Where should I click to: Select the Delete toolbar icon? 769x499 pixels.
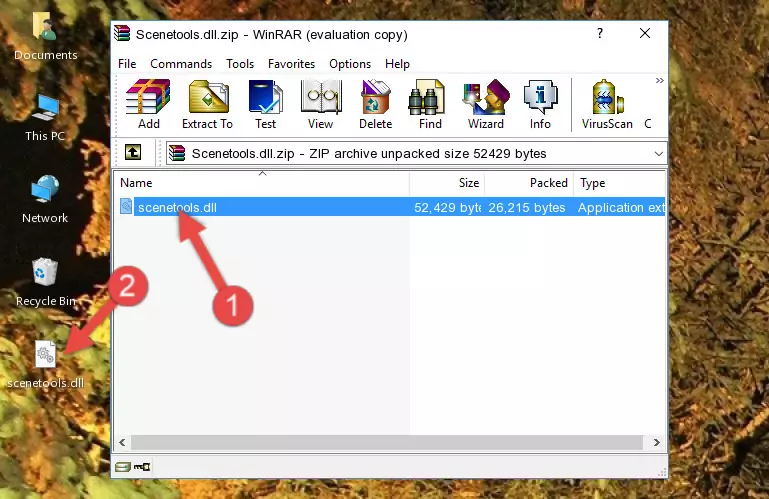click(x=376, y=105)
